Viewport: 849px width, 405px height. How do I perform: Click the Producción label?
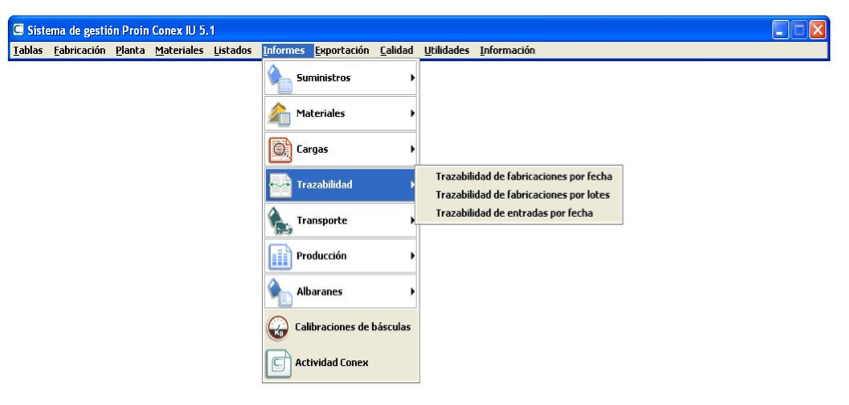[x=321, y=256]
